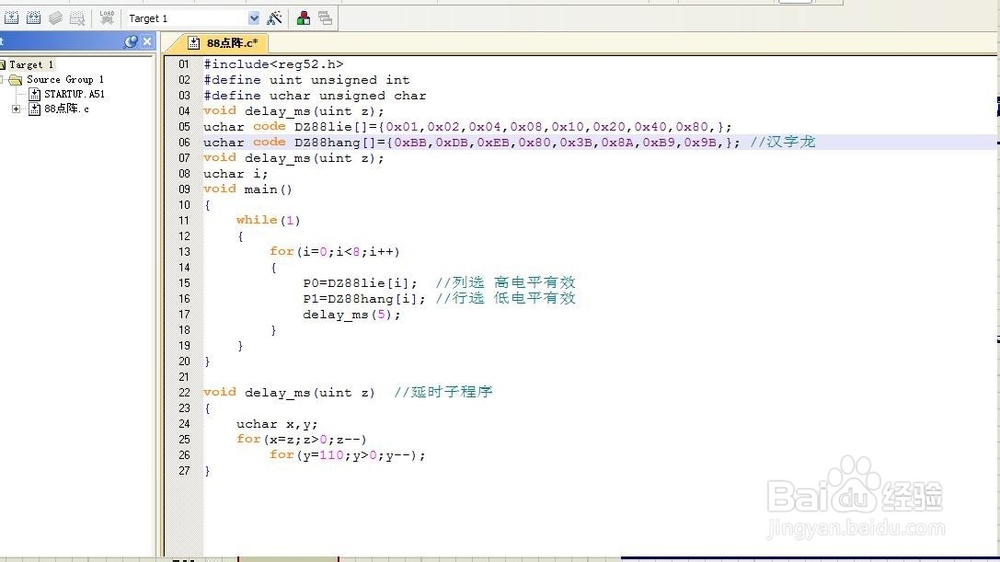The image size is (1000, 562).
Task: Click the //行选 低电平有效 comment
Action: (x=505, y=299)
